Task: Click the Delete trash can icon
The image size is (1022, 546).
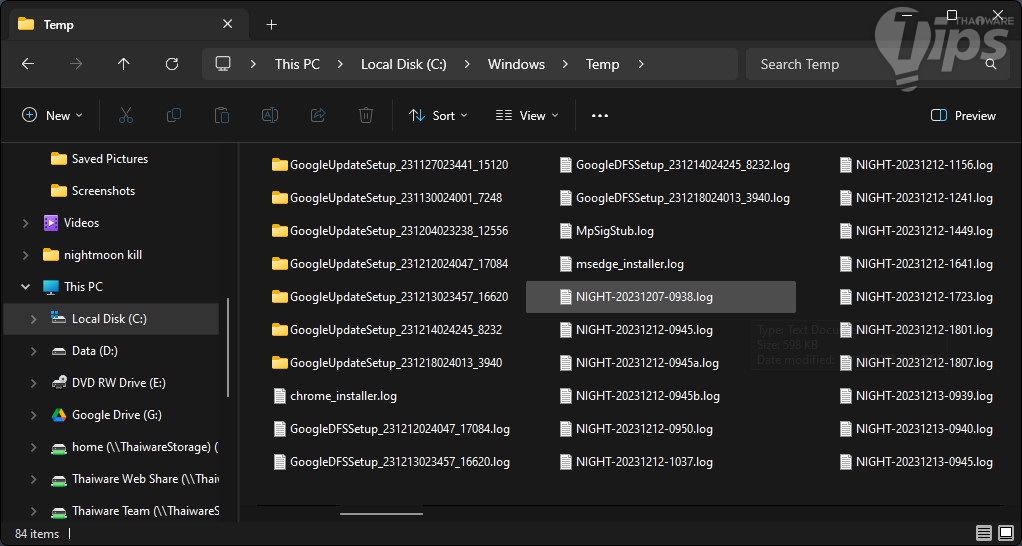Action: pyautogui.click(x=366, y=116)
